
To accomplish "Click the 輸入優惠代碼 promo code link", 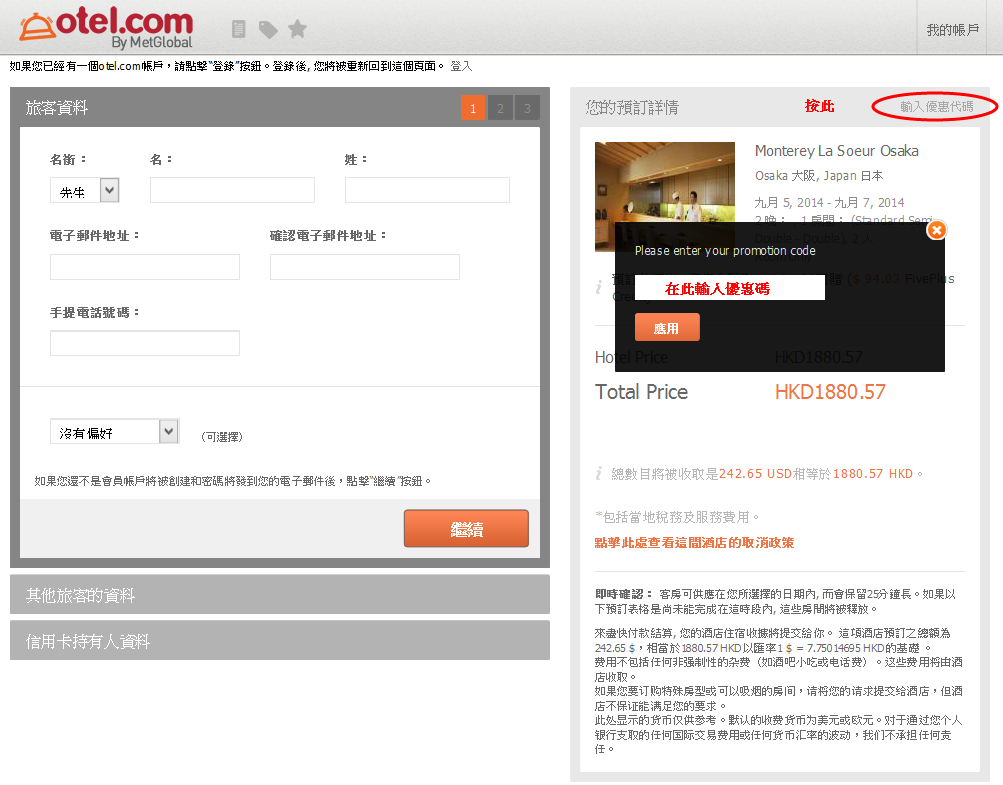I will coord(936,106).
